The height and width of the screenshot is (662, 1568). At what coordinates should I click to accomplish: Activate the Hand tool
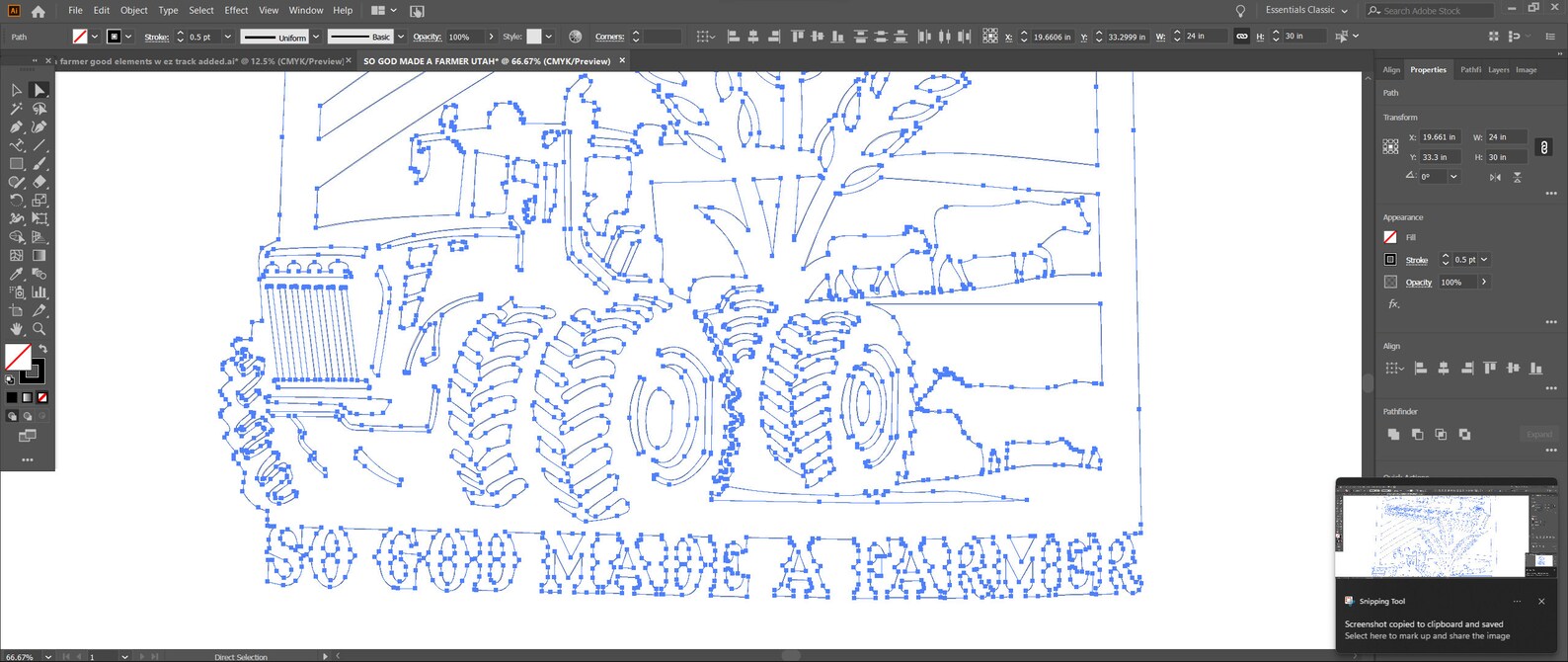click(17, 329)
